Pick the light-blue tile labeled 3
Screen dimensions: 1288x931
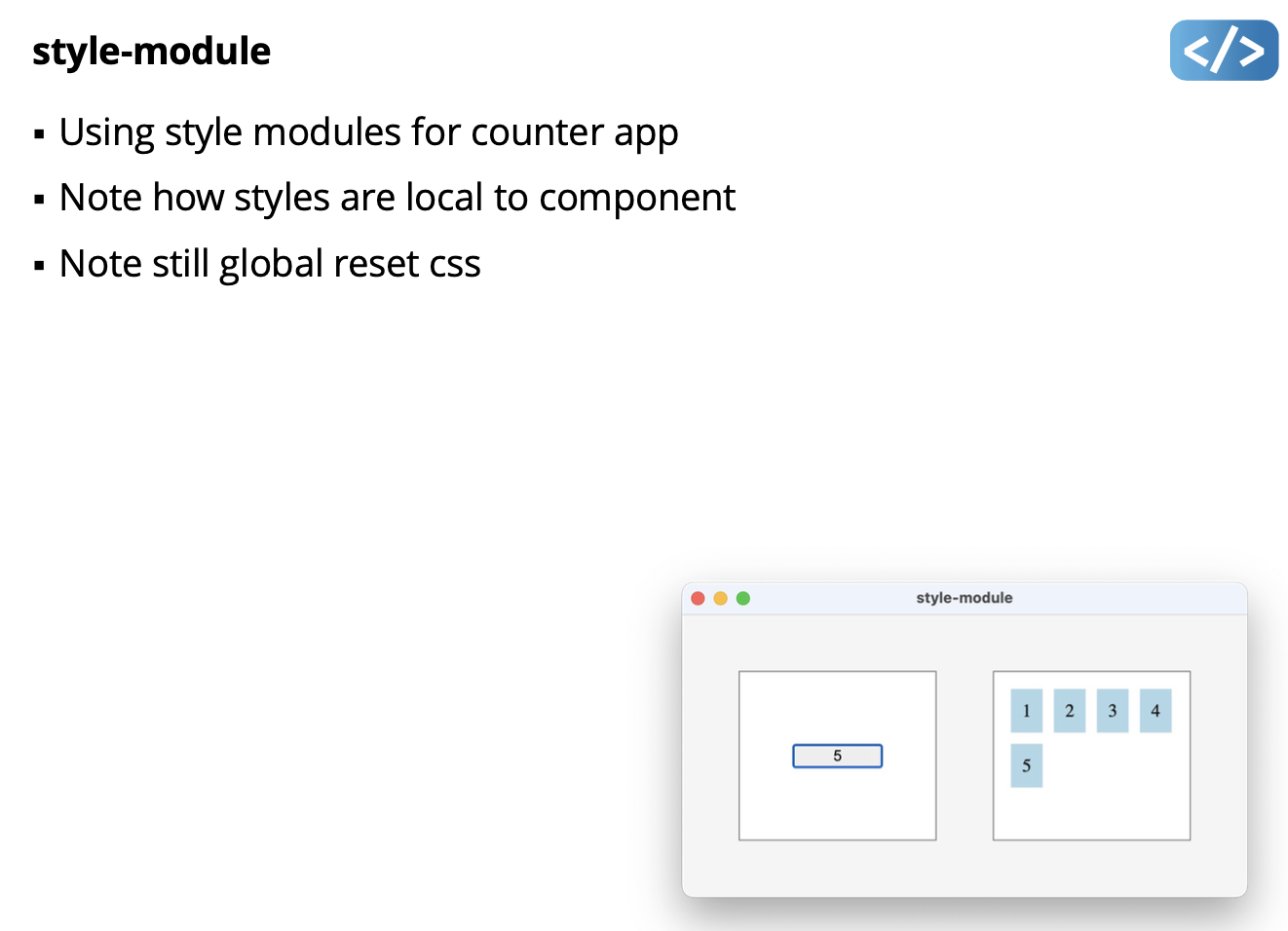(x=1112, y=711)
